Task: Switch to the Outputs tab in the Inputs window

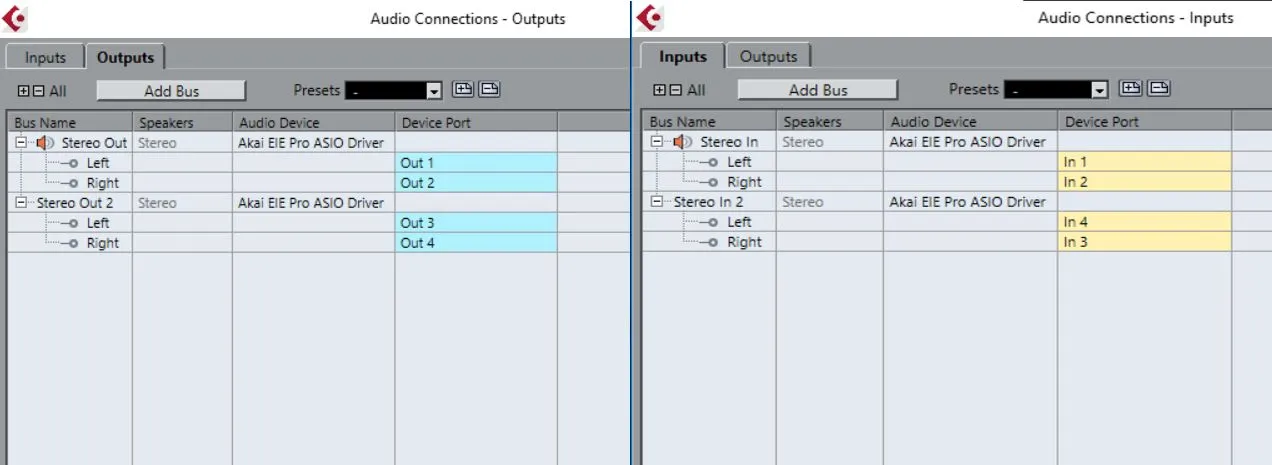Action: pos(768,57)
